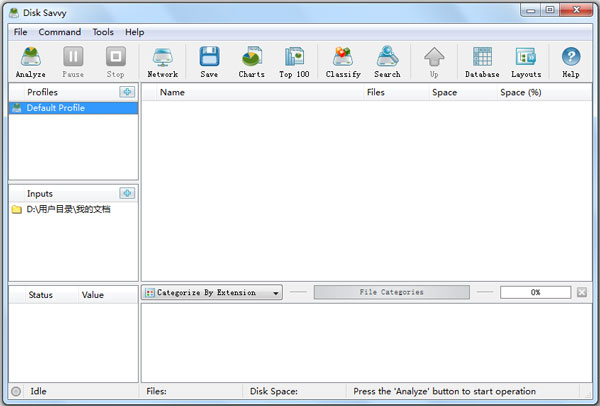
Task: Click the Help toolbar icon
Action: coord(571,62)
